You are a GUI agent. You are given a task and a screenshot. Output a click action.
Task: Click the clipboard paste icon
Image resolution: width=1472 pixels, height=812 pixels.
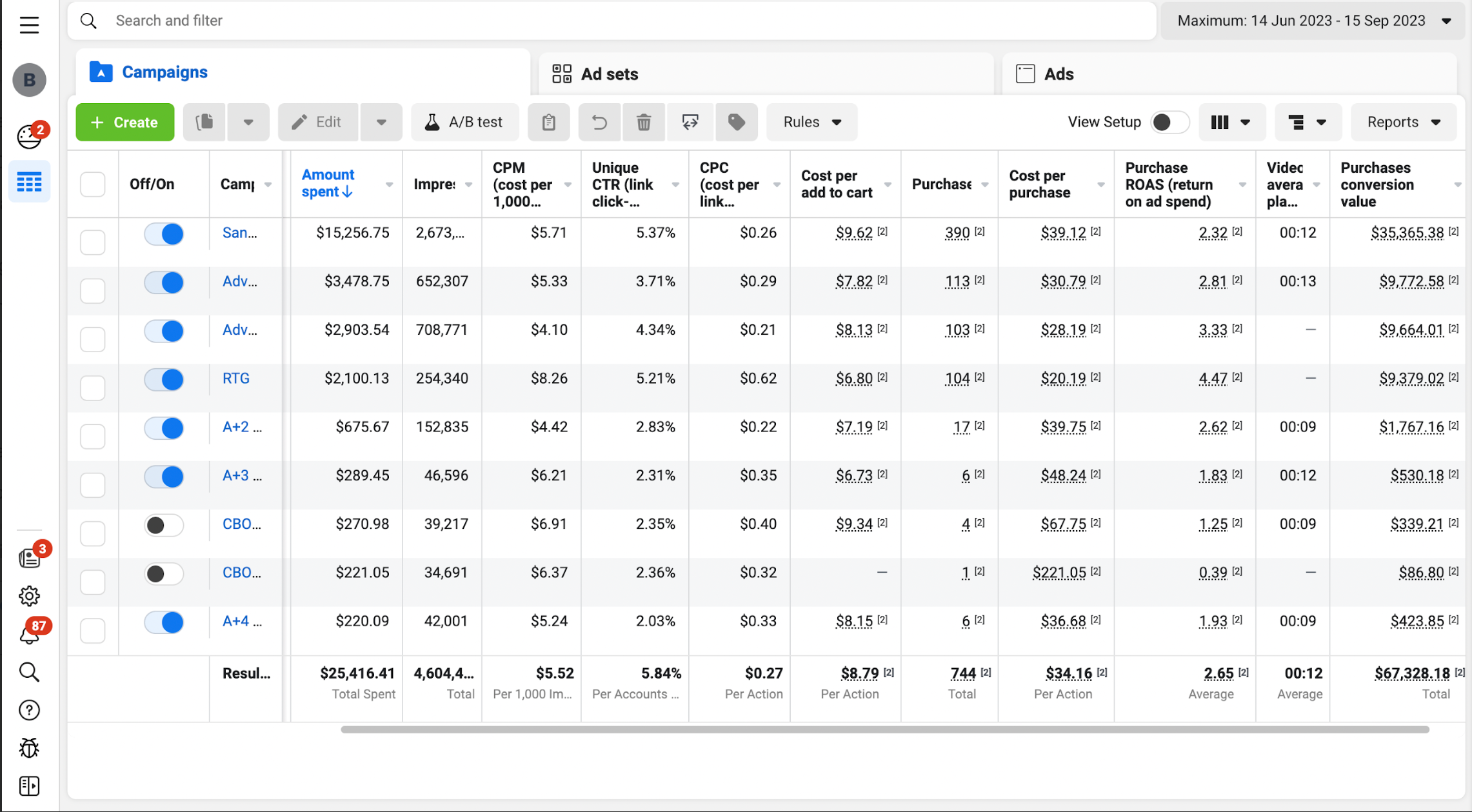548,122
